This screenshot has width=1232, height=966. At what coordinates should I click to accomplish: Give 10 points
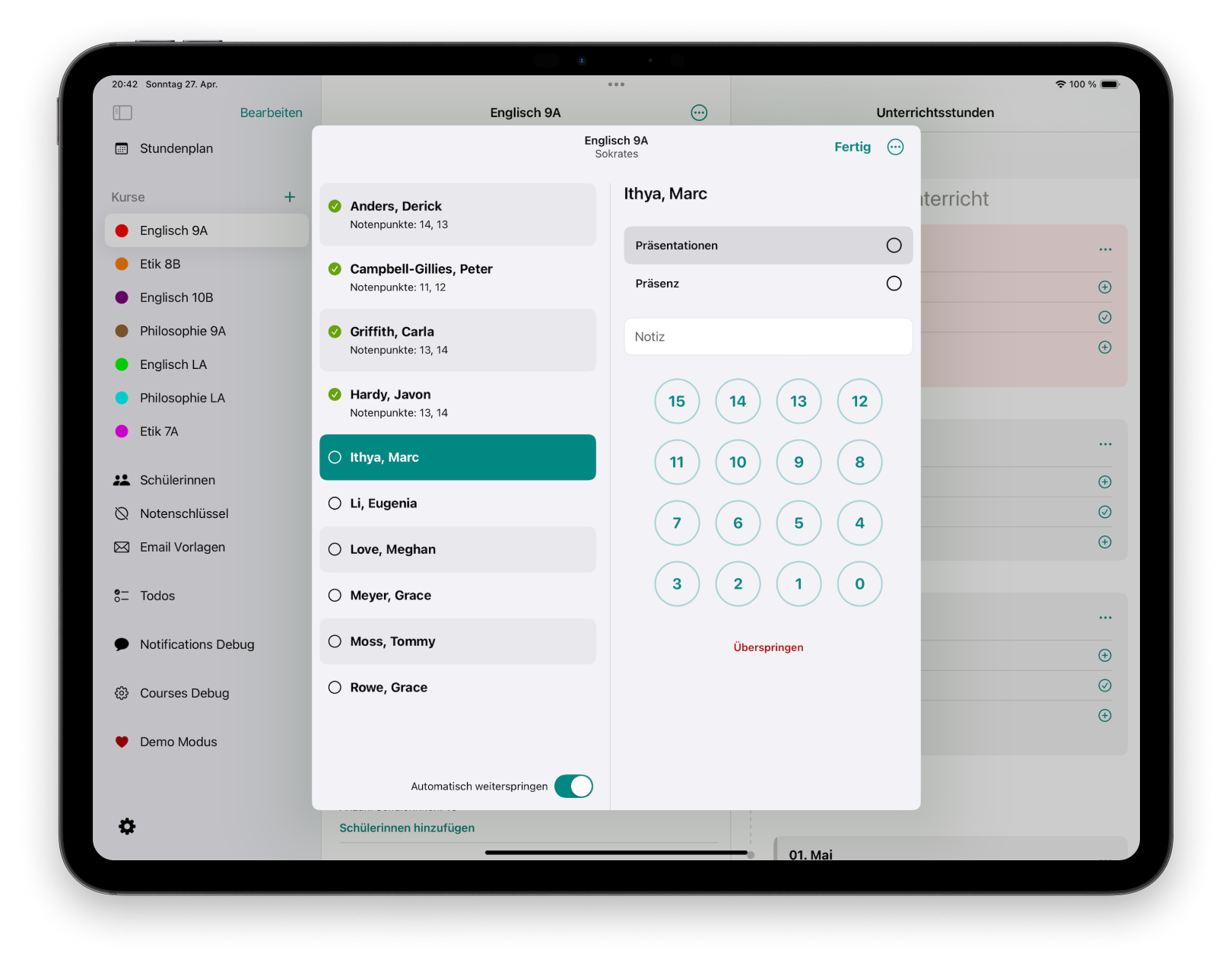point(738,462)
